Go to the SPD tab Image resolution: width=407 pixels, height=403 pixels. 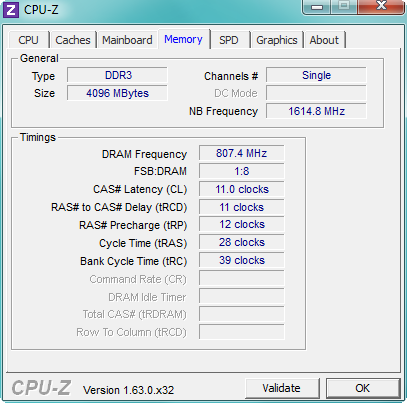tap(229, 40)
